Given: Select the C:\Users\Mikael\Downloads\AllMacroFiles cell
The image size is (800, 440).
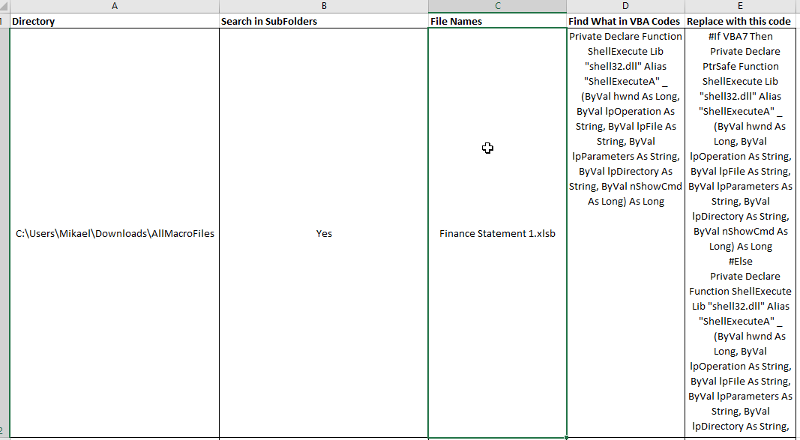Looking at the screenshot, I should pos(114,233).
